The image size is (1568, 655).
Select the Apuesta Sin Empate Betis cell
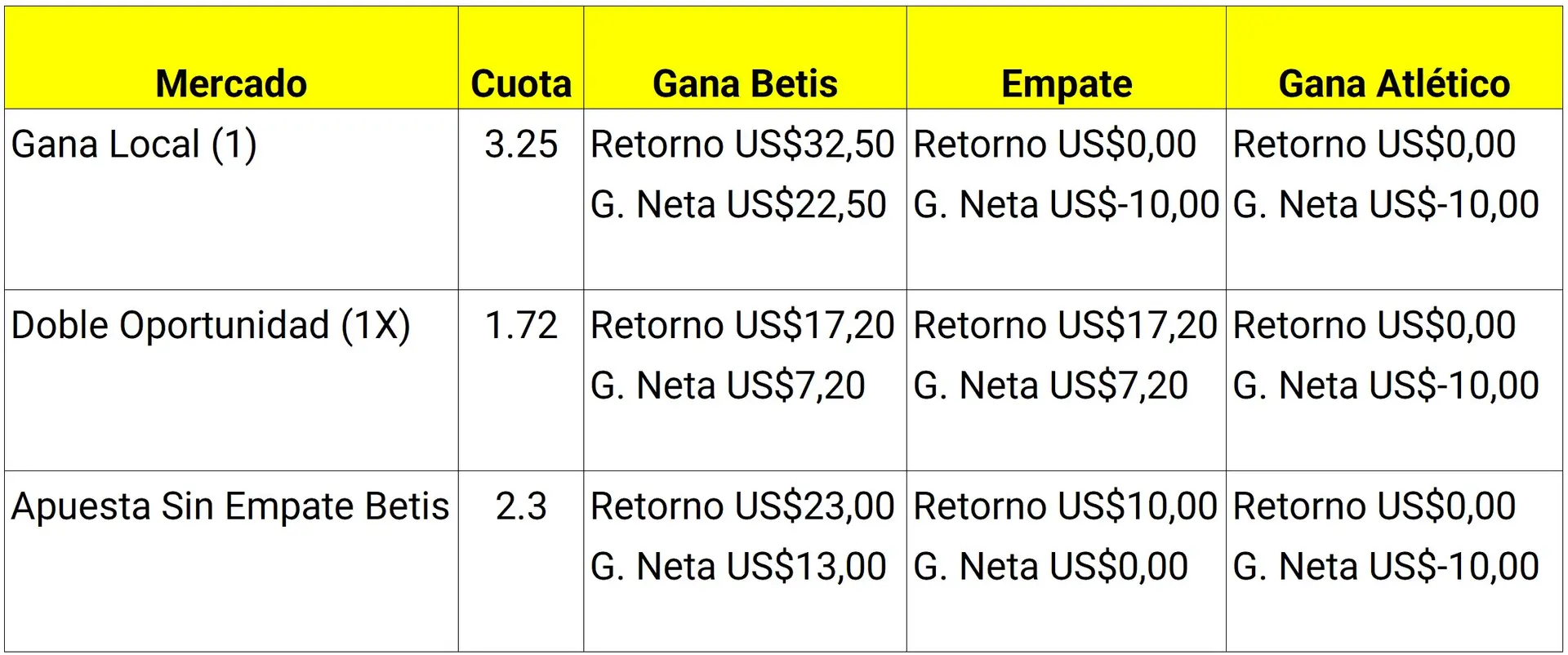pos(230,506)
